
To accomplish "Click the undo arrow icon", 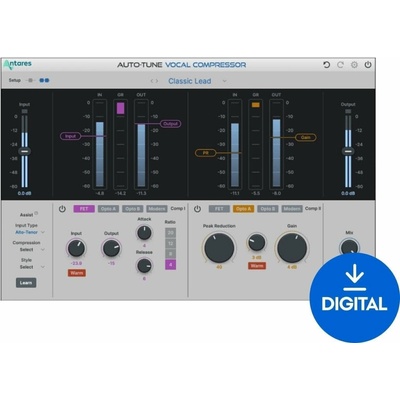I will pyautogui.click(x=327, y=65).
